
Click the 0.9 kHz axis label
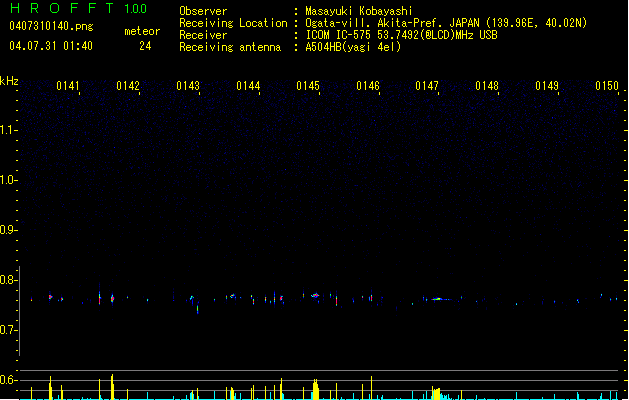tap(8, 230)
